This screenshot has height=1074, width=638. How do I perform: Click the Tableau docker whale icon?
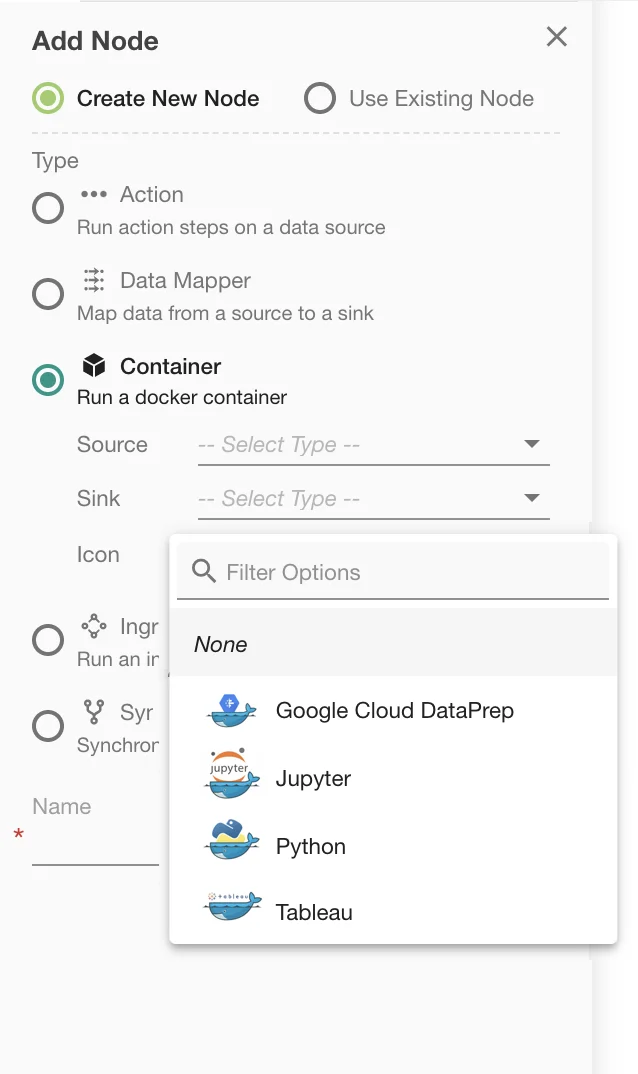232,907
